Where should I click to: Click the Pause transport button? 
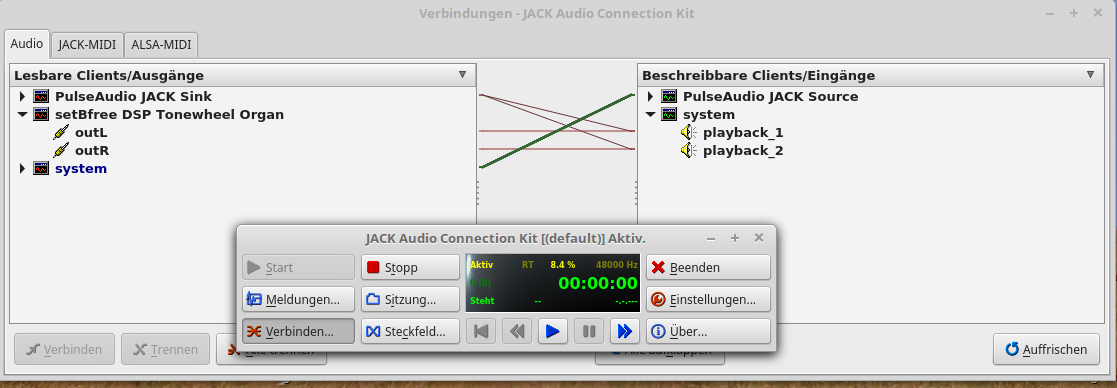click(x=589, y=331)
